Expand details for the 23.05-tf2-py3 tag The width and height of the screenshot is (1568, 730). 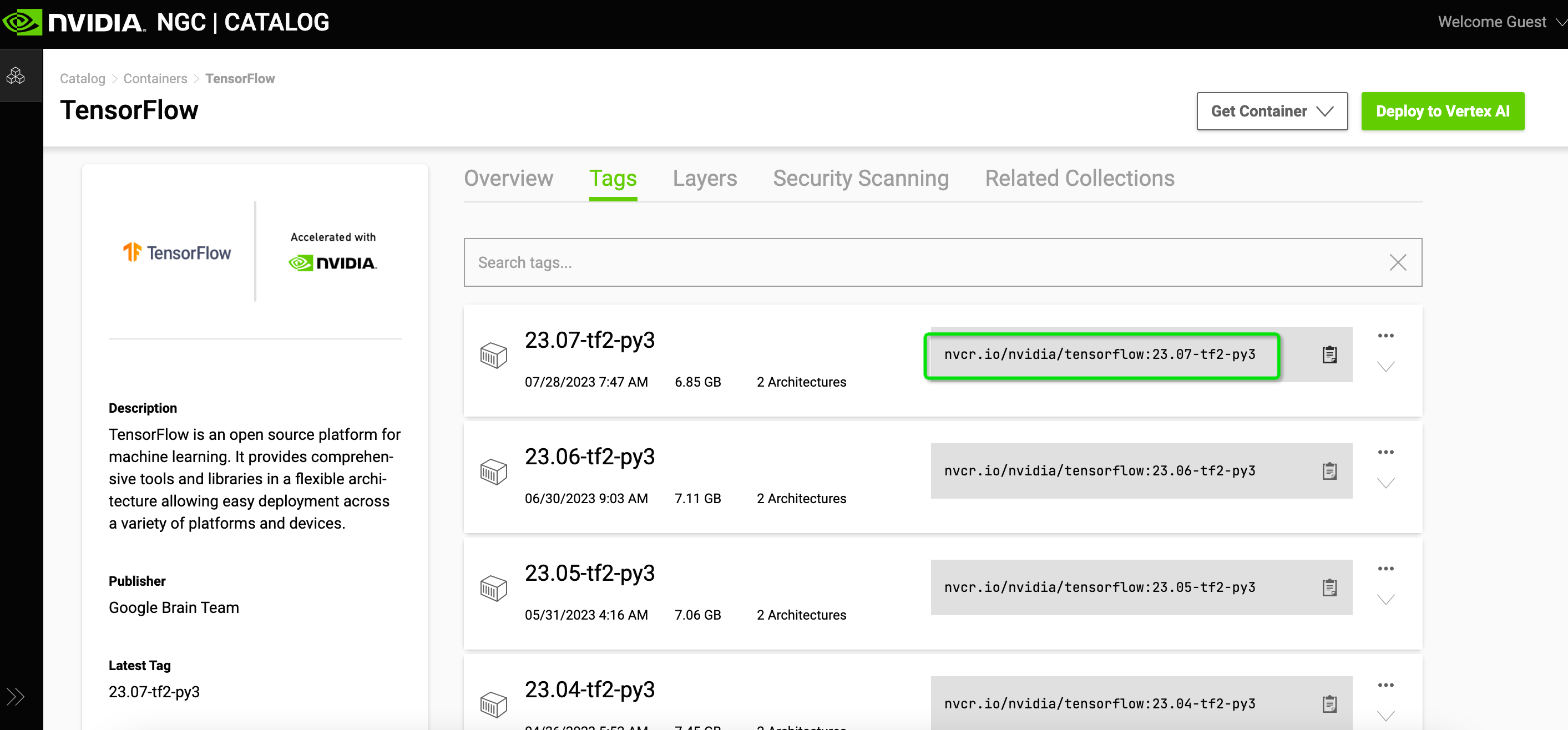click(x=1386, y=600)
